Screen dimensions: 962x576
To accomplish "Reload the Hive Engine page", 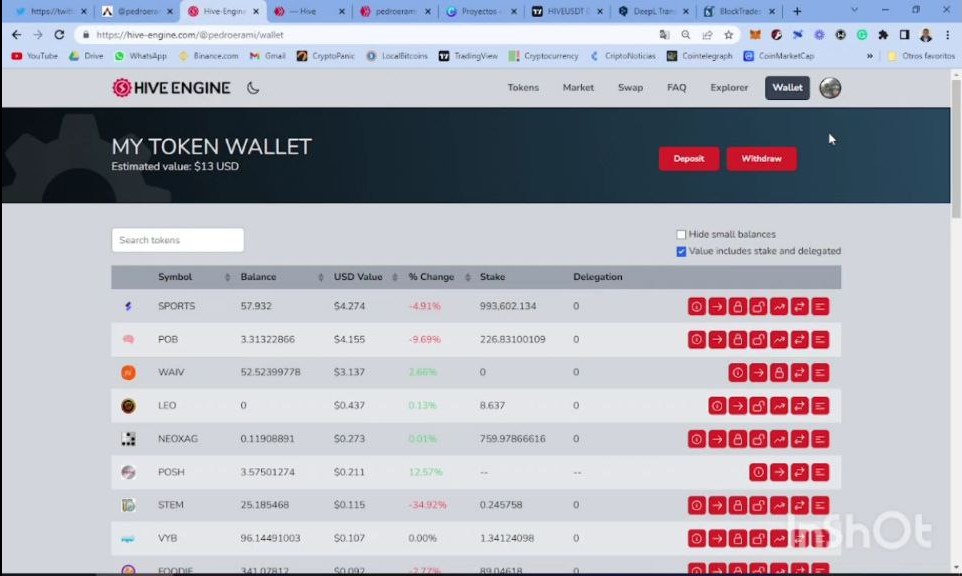I will coord(59,35).
